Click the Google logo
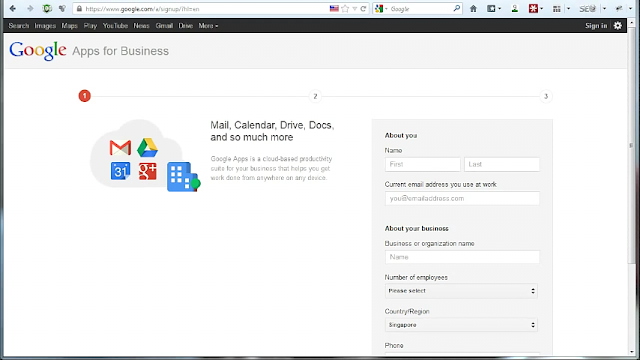Image resolution: width=640 pixels, height=360 pixels. tap(38, 51)
